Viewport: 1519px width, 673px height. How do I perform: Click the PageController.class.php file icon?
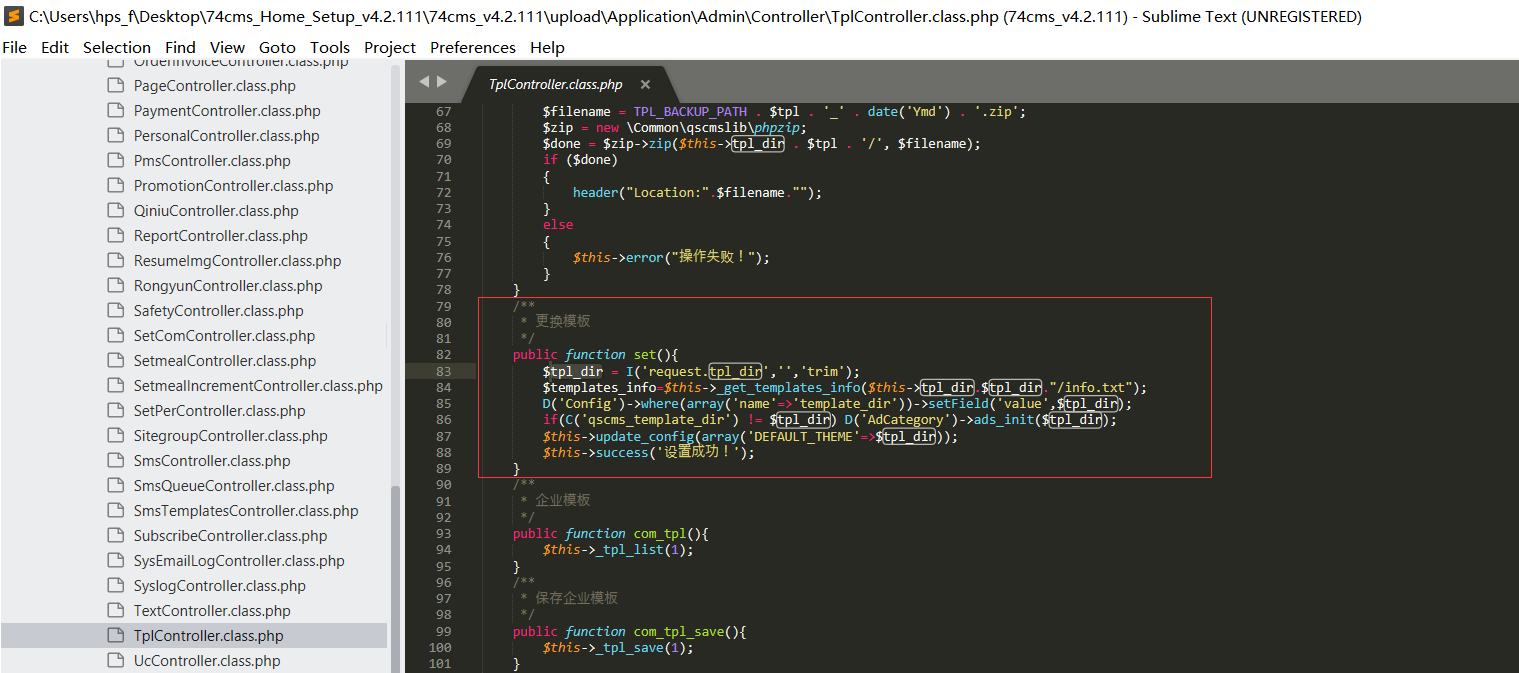coord(115,85)
